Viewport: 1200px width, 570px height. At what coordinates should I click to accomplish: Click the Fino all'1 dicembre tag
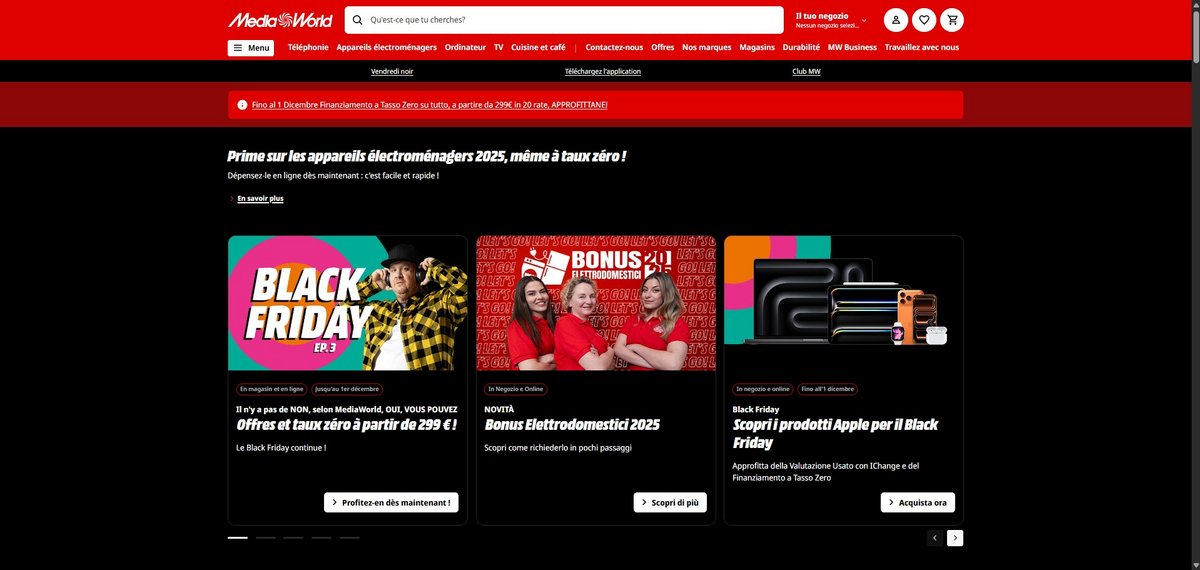827,389
